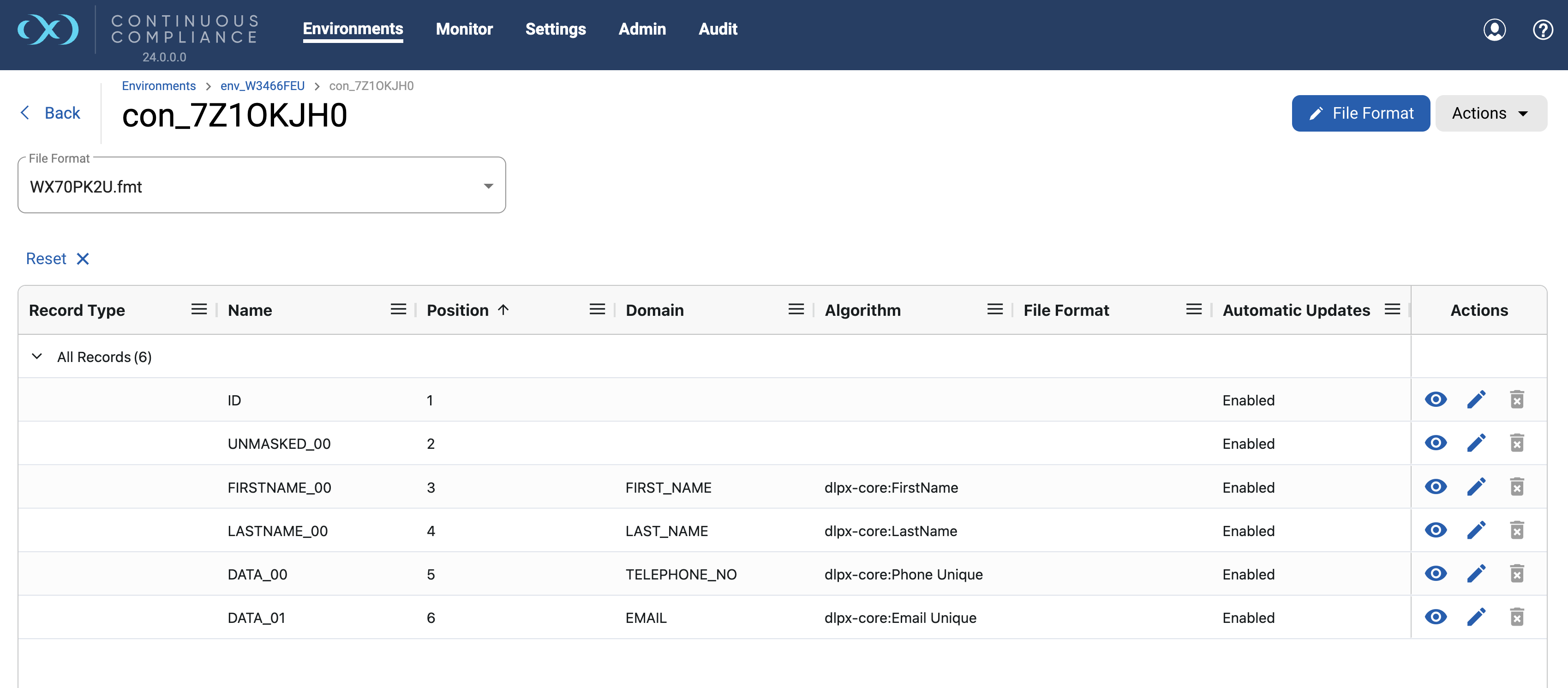Edit the FIRSTNAME_00 row with pencil icon
1568x688 pixels.
click(x=1476, y=487)
